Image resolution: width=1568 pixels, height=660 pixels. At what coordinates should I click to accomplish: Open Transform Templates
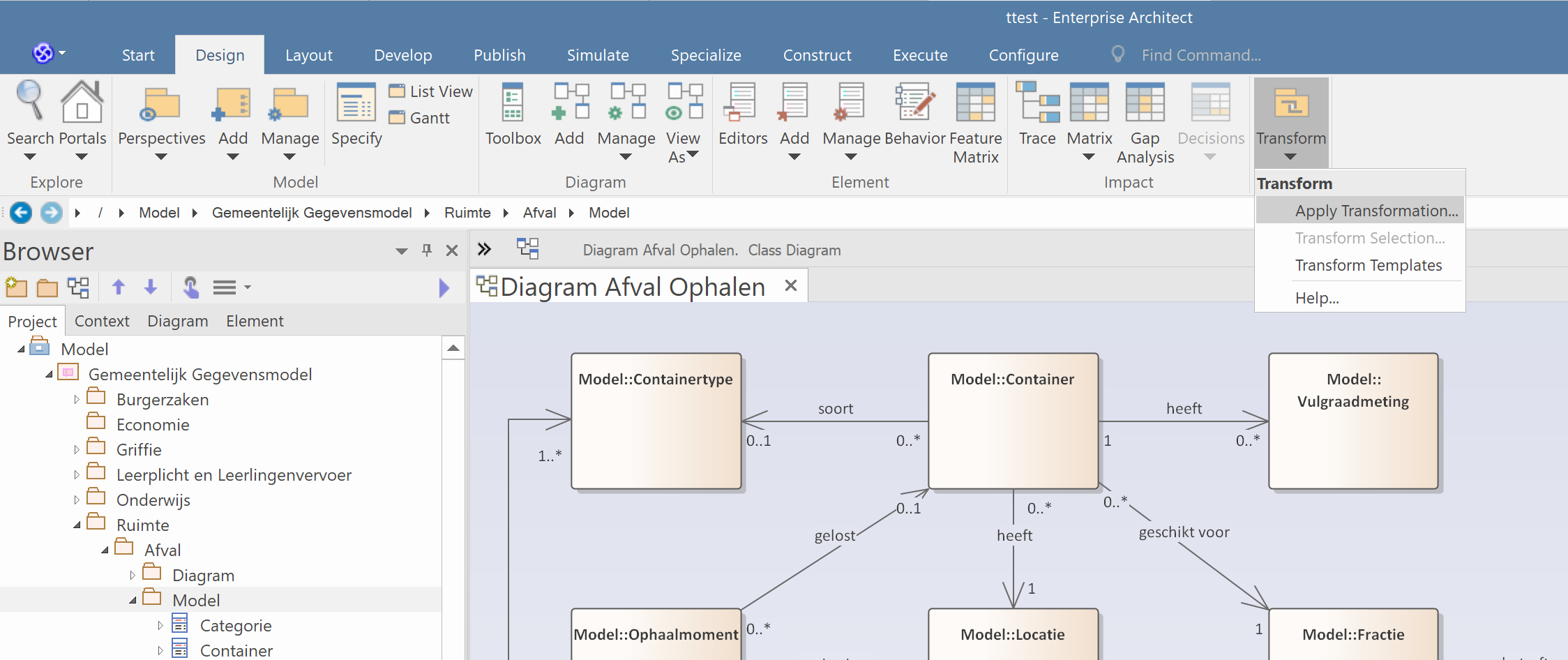[x=1368, y=265]
